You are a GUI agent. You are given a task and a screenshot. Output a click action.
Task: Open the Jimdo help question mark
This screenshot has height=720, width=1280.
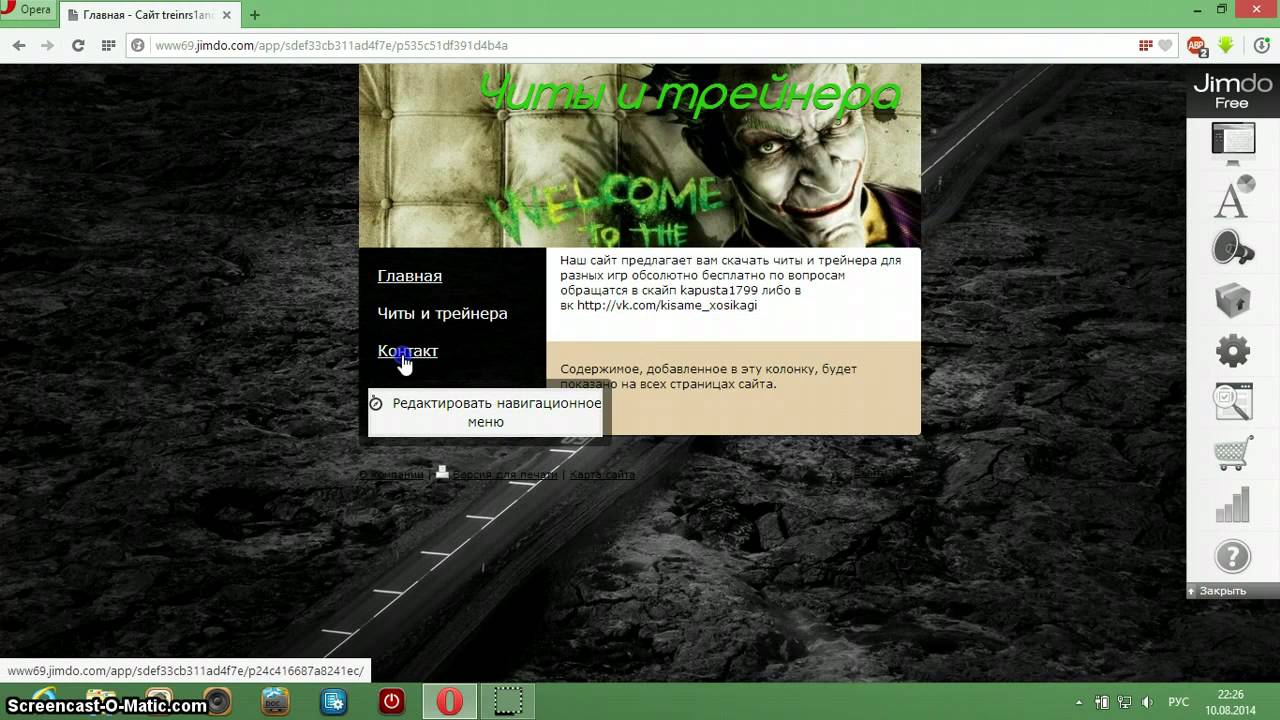pos(1233,556)
